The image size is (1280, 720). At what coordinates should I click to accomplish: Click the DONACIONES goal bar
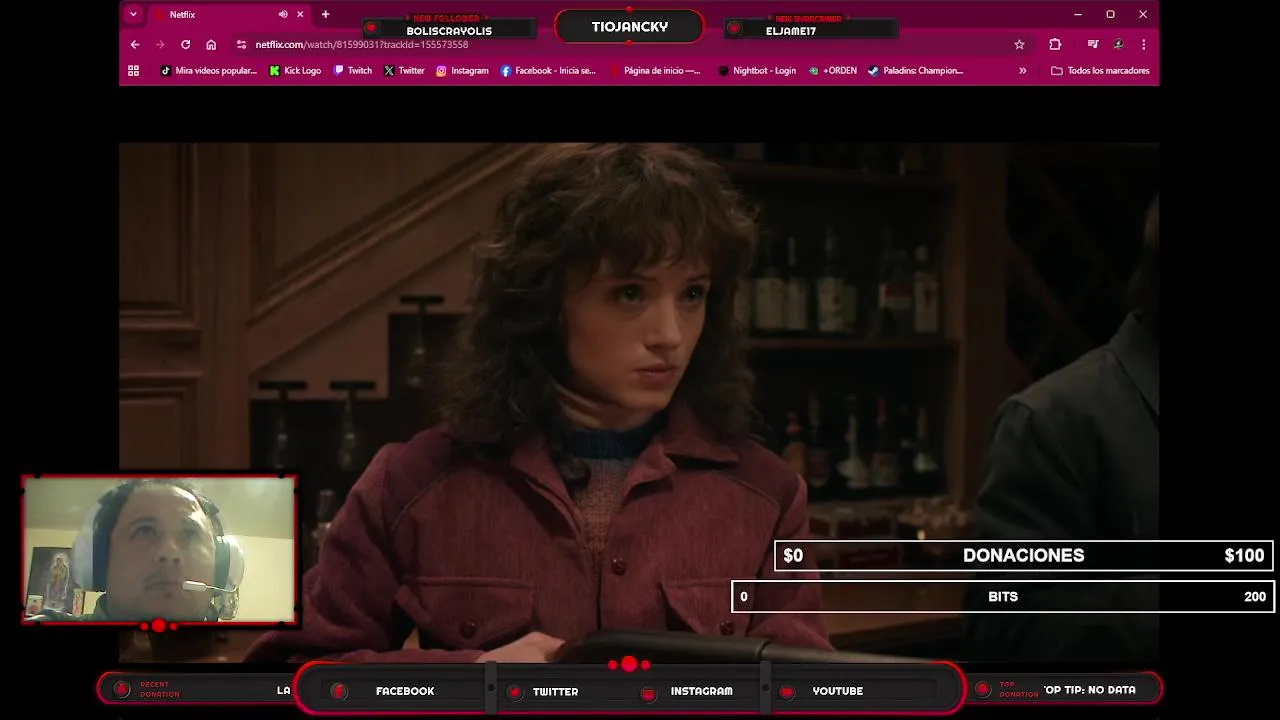(x=1023, y=555)
